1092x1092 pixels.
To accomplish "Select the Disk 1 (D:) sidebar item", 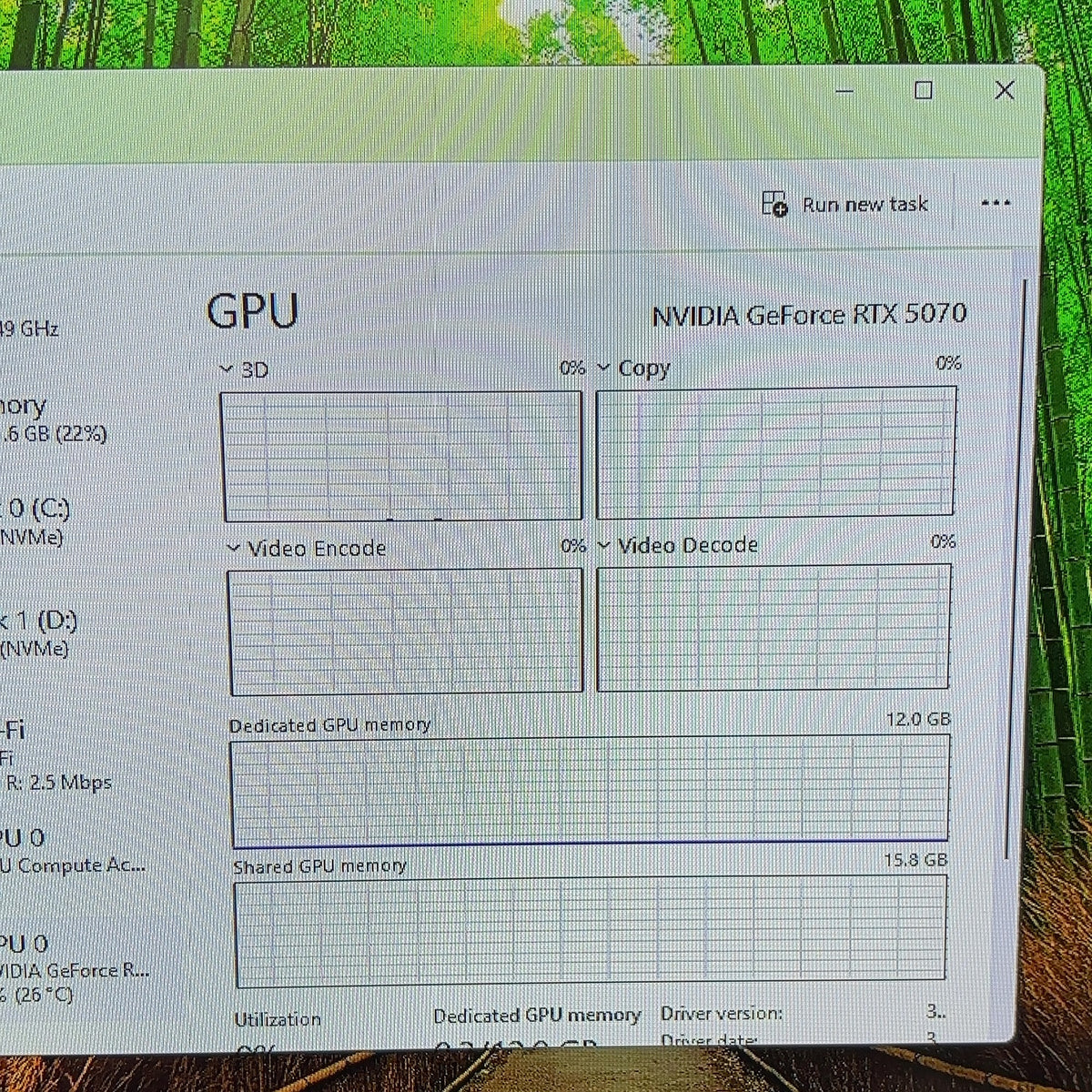I will tap(38, 633).
